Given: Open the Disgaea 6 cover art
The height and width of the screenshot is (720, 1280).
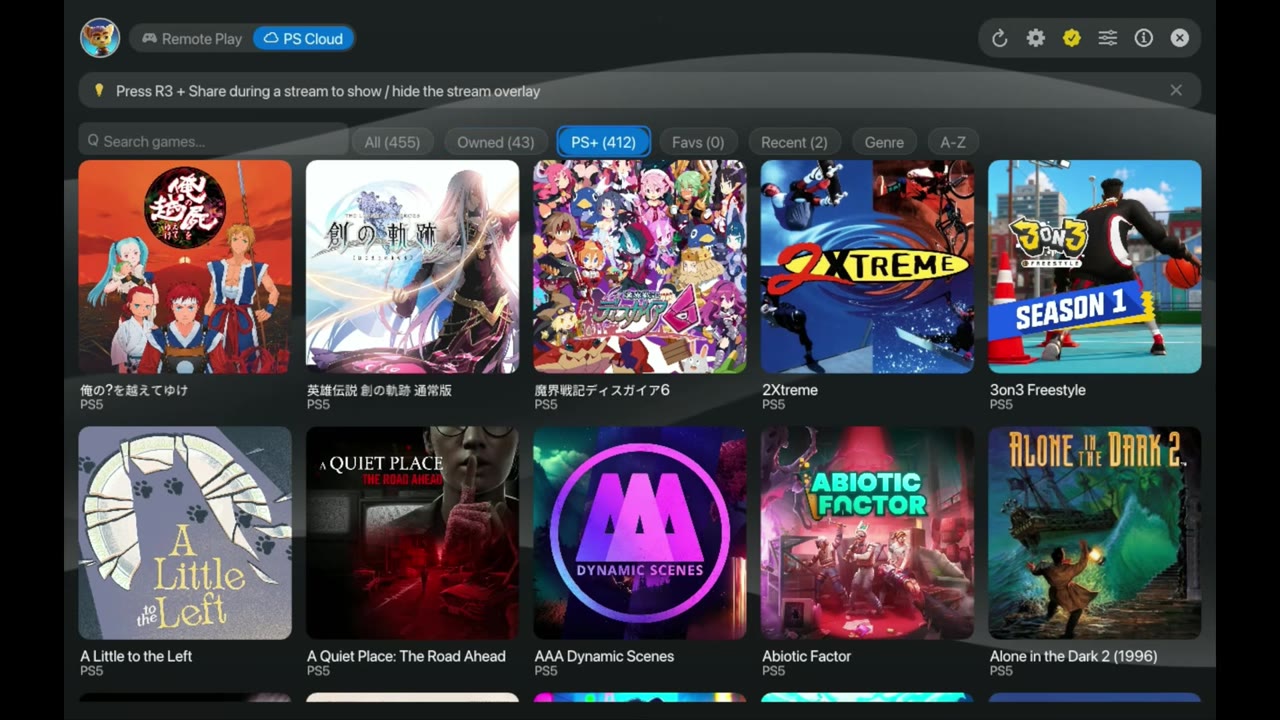Looking at the screenshot, I should pos(640,266).
